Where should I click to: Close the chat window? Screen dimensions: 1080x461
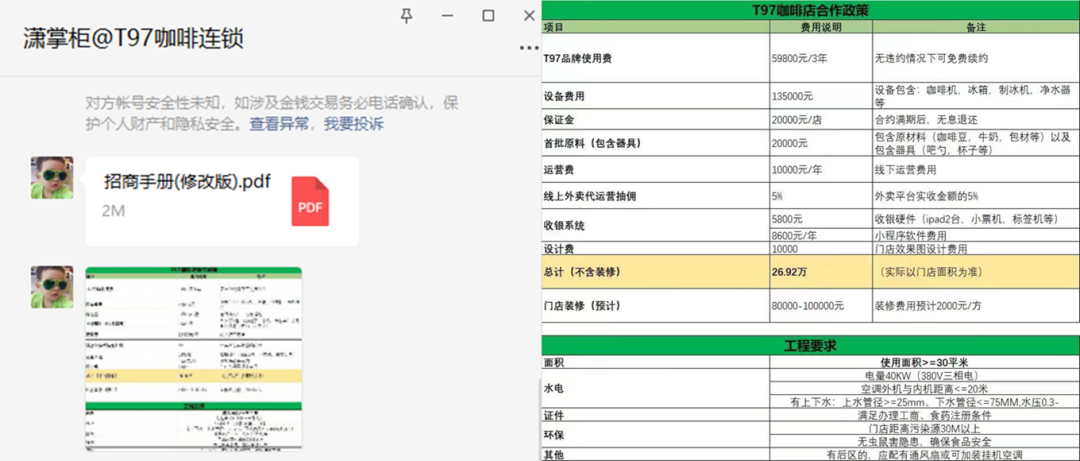(529, 15)
